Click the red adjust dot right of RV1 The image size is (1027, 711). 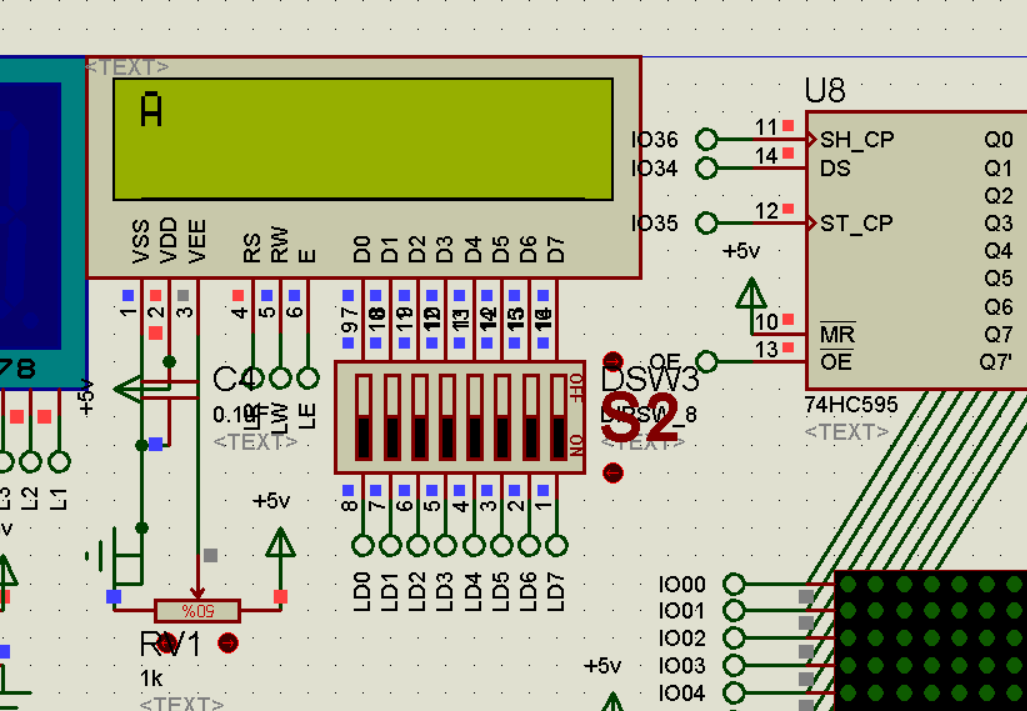click(228, 643)
